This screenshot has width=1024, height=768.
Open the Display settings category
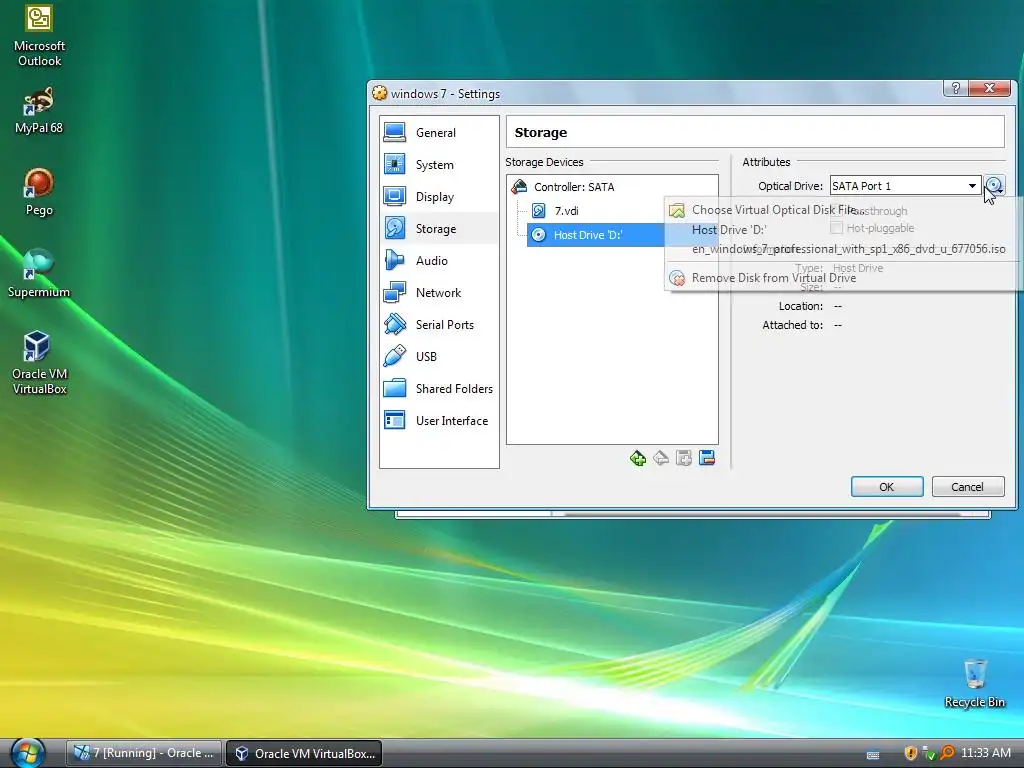click(x=439, y=197)
